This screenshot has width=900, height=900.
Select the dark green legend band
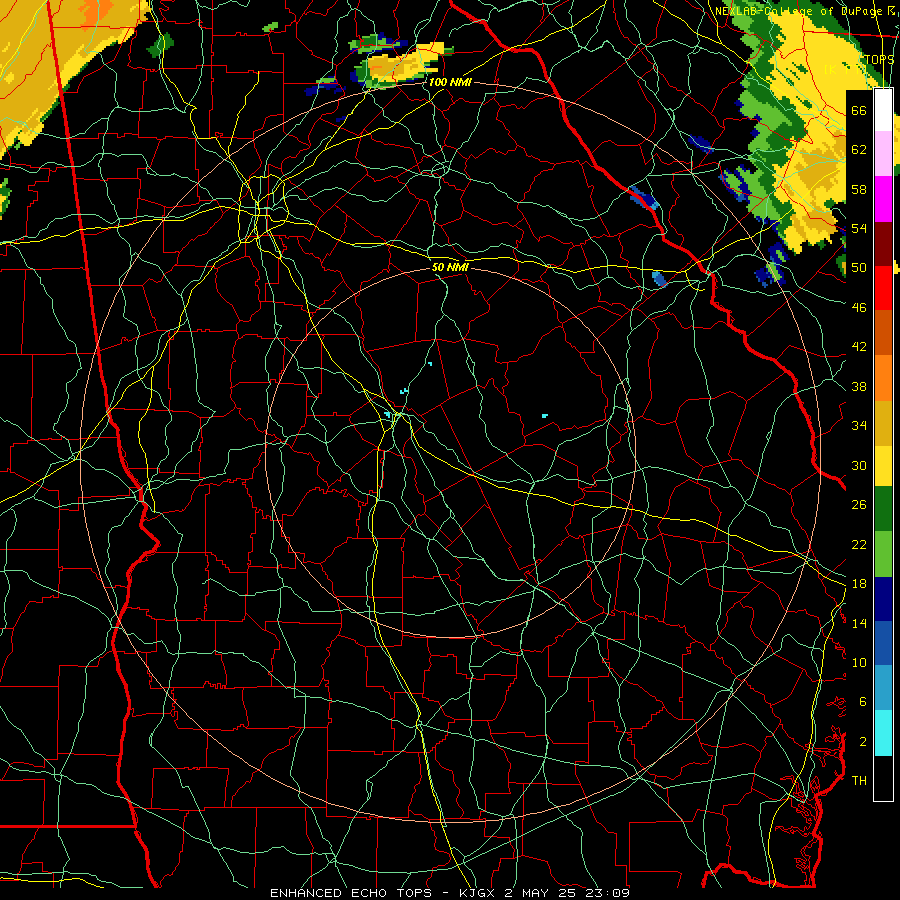(883, 508)
